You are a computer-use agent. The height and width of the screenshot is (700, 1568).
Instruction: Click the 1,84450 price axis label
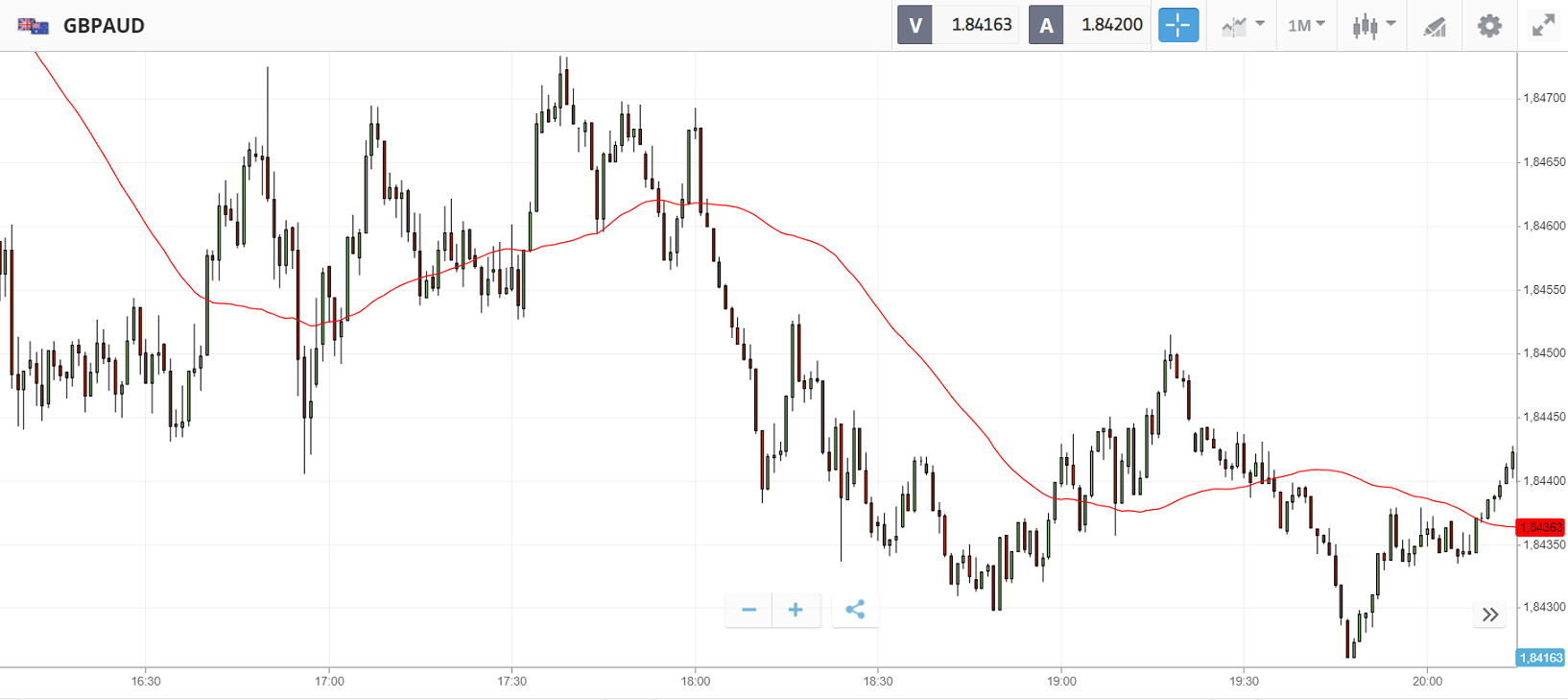click(x=1544, y=417)
